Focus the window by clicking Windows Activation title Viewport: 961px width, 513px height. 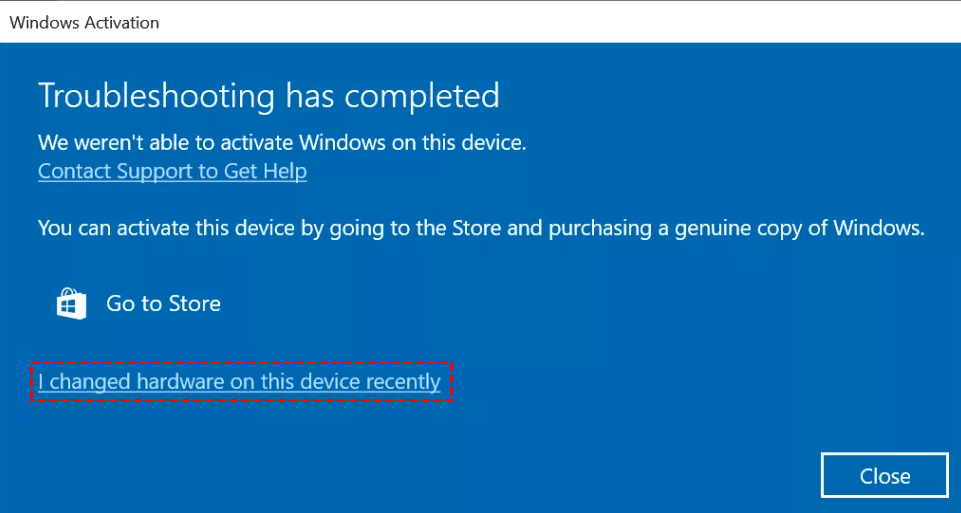click(84, 21)
